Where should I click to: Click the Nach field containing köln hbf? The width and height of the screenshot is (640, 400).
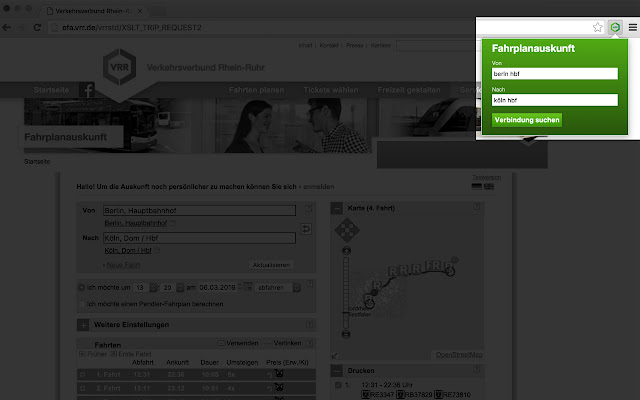554,100
